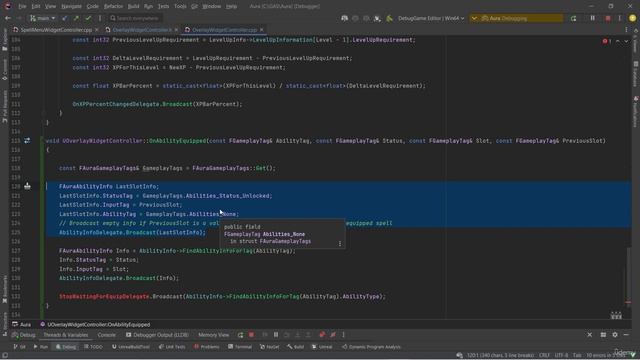Stop the session in the debug panel toolbar

pyautogui.click(x=251, y=335)
